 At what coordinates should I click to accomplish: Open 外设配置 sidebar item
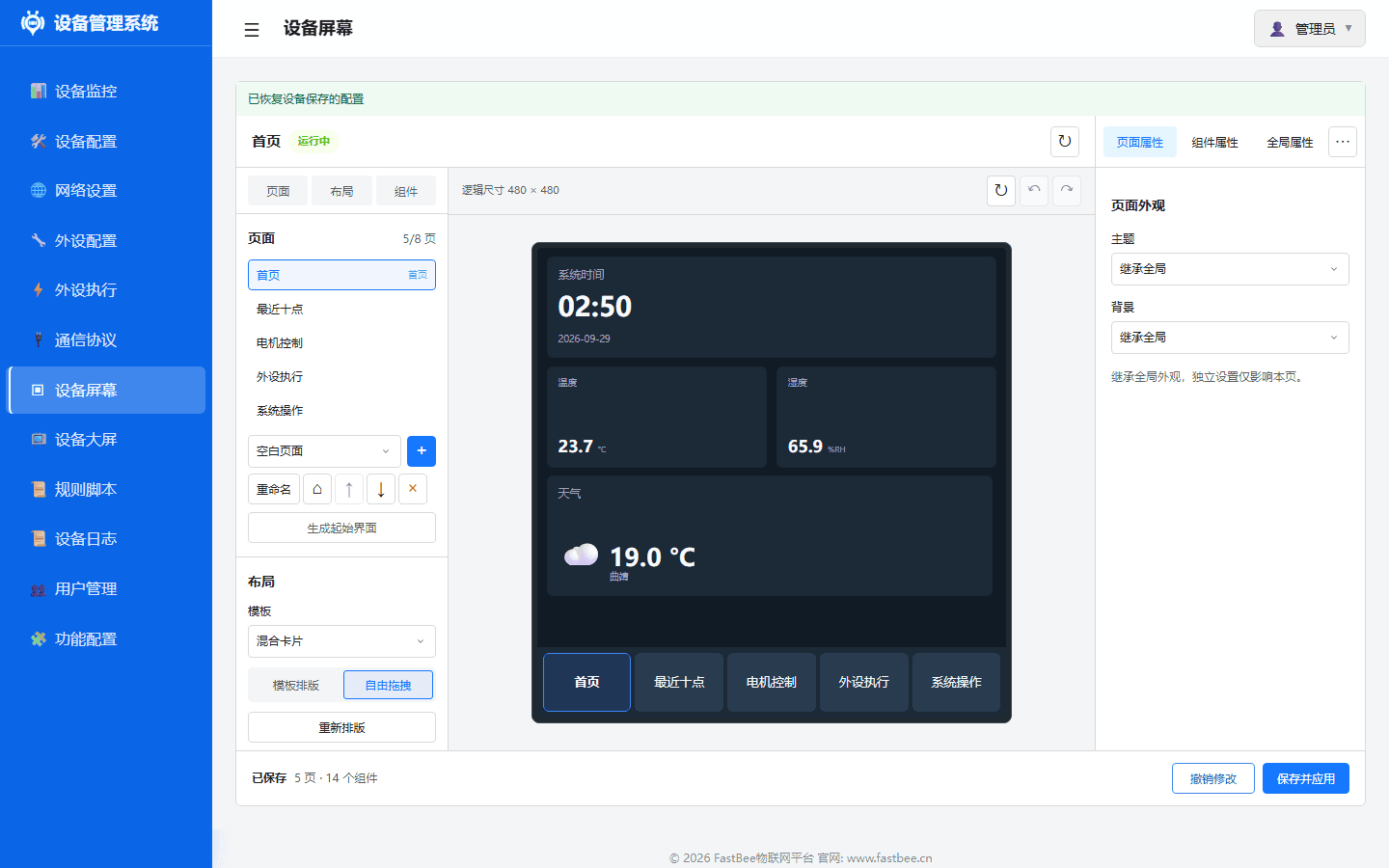(x=106, y=240)
